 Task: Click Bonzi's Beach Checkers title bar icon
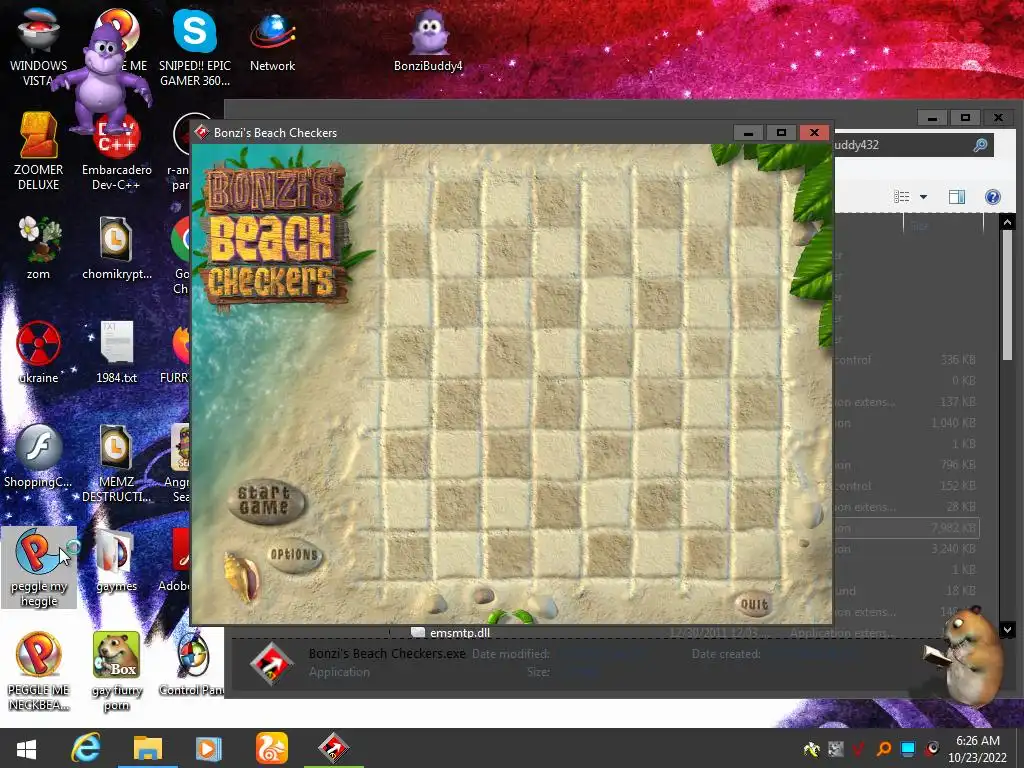click(202, 133)
